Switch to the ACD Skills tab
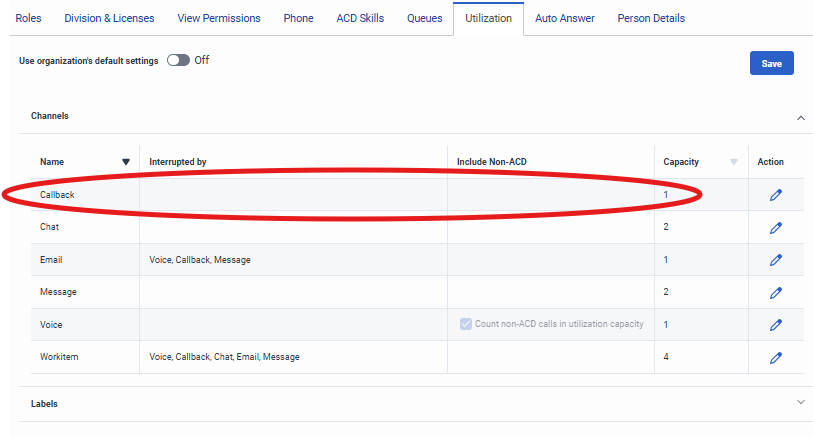The height and width of the screenshot is (437, 813). 360,18
